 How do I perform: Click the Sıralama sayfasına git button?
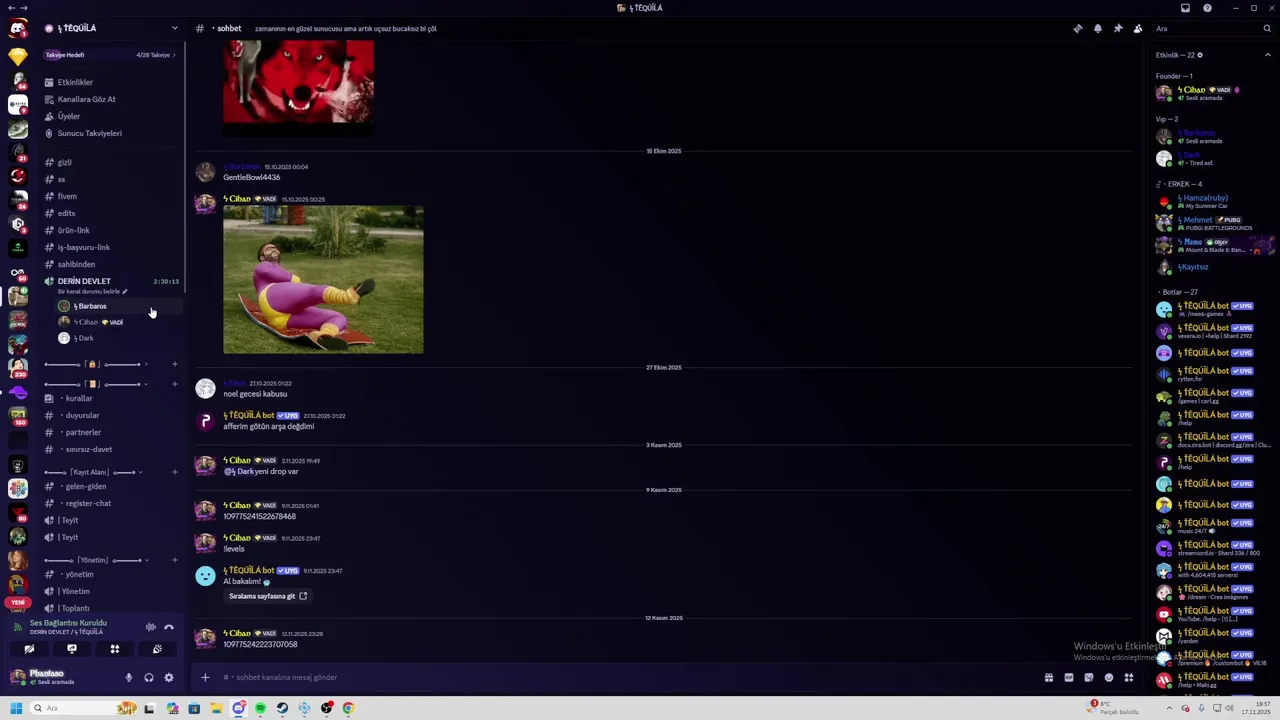[x=268, y=596]
